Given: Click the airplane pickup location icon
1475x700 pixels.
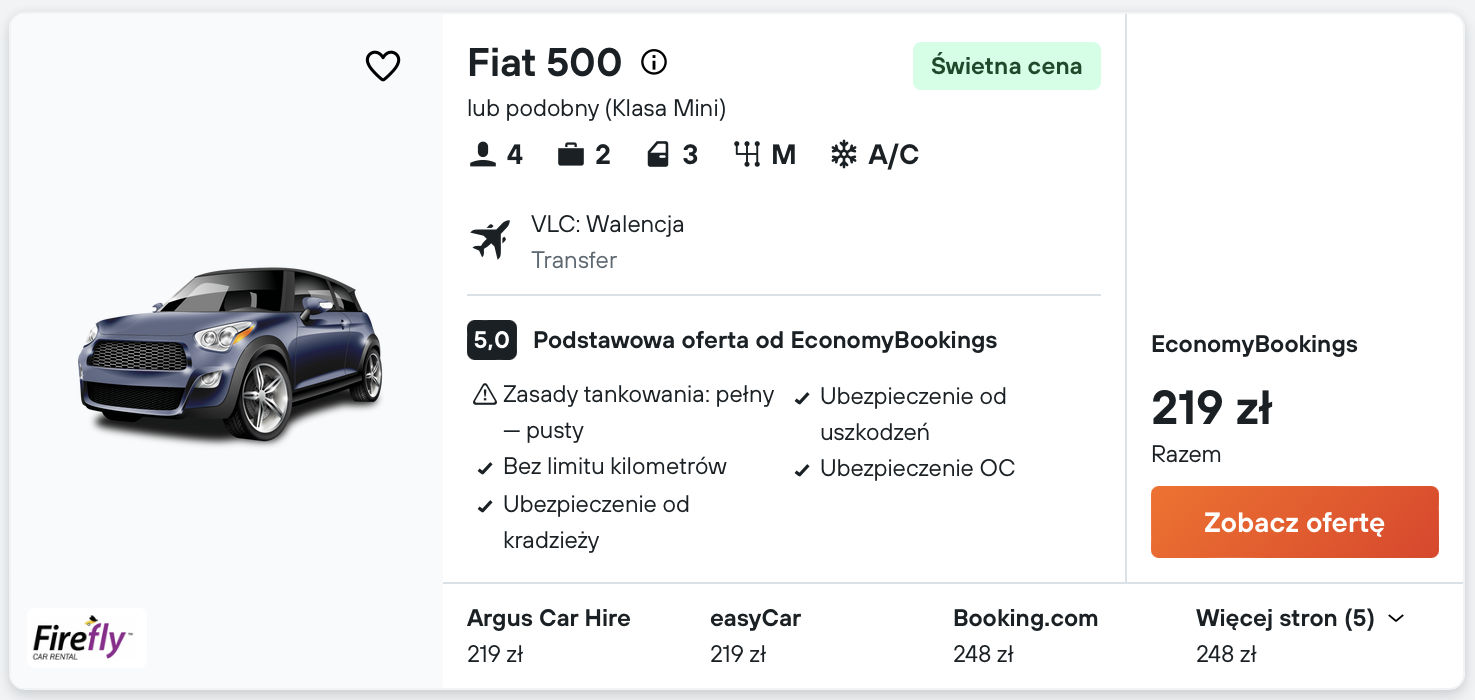Looking at the screenshot, I should (x=490, y=240).
